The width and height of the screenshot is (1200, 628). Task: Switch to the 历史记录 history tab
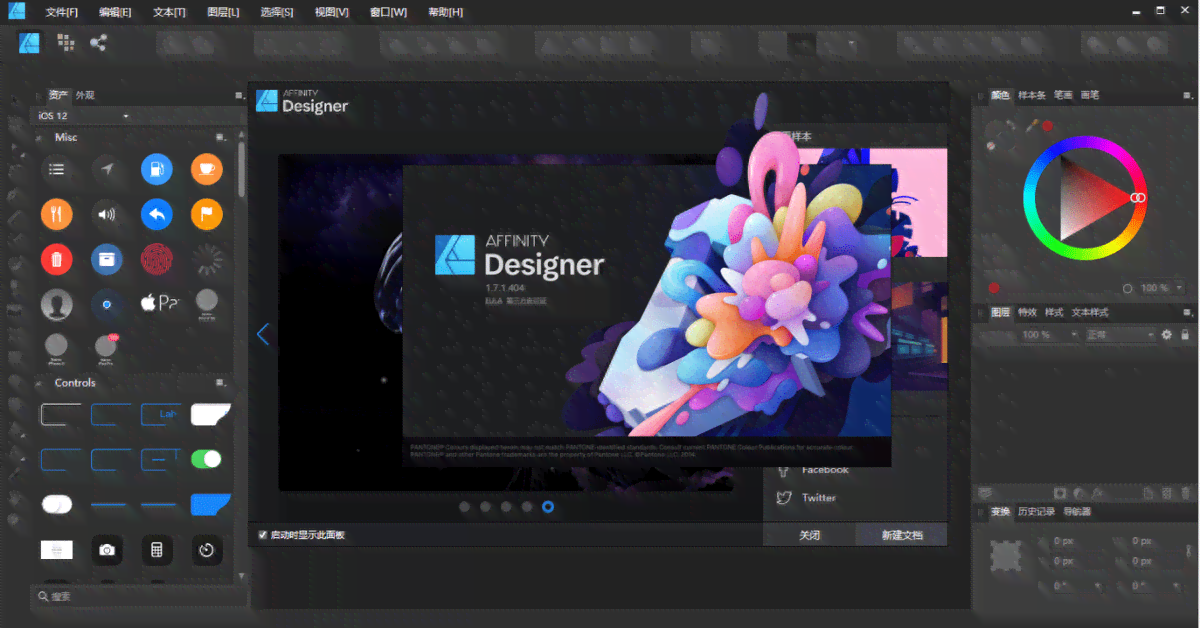click(1037, 512)
